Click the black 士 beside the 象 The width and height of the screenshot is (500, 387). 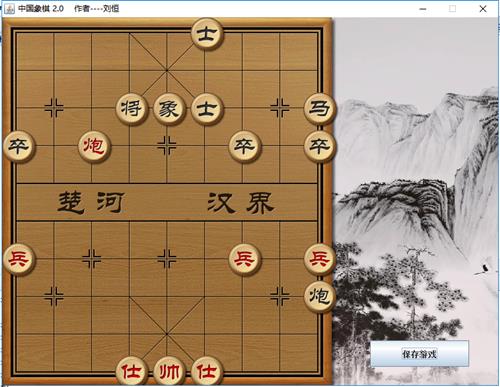[x=207, y=109]
